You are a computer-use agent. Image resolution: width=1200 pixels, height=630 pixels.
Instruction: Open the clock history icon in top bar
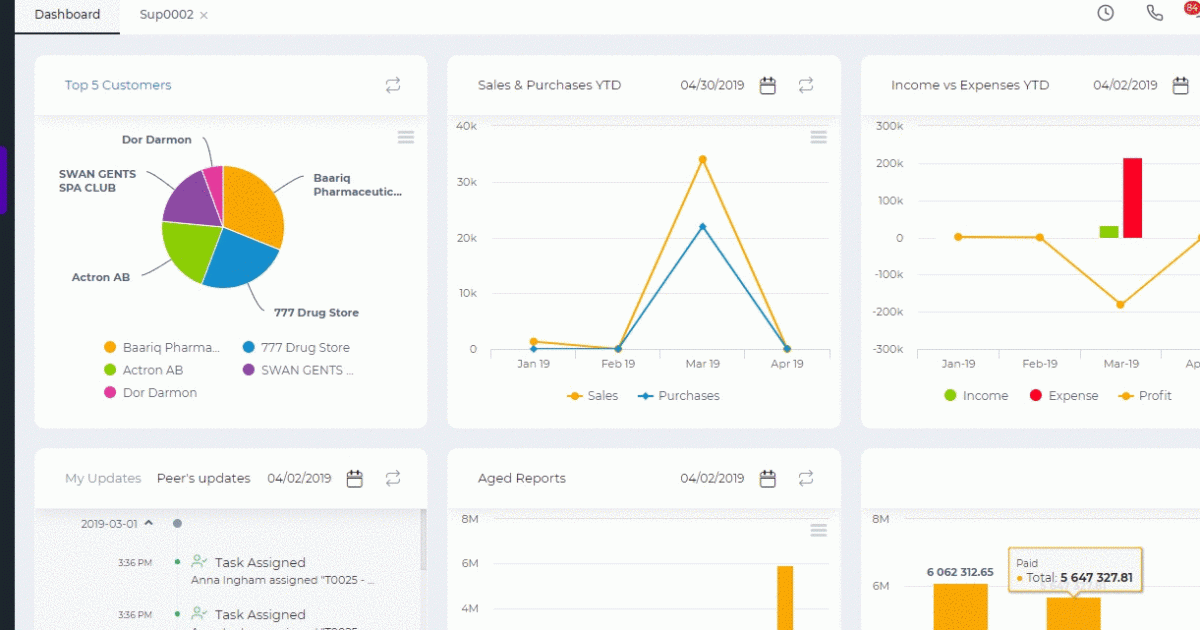[1105, 13]
